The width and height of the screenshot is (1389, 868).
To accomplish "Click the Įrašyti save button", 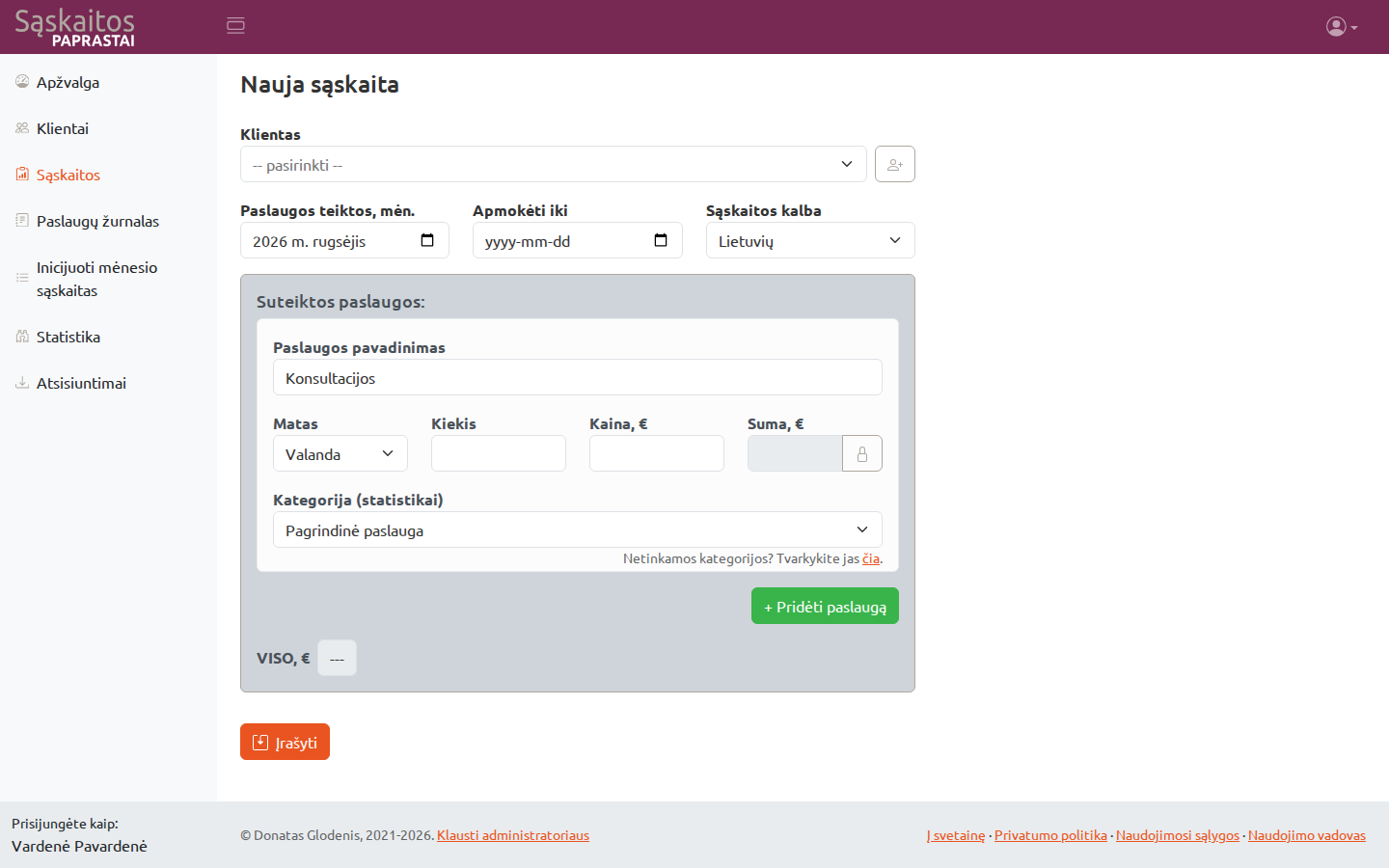I will [285, 742].
